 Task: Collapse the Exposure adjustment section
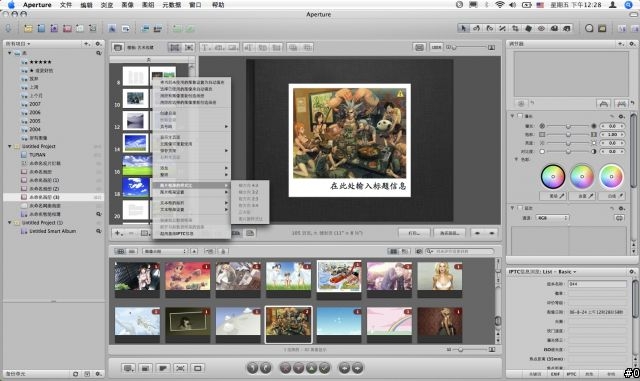pyautogui.click(x=512, y=116)
